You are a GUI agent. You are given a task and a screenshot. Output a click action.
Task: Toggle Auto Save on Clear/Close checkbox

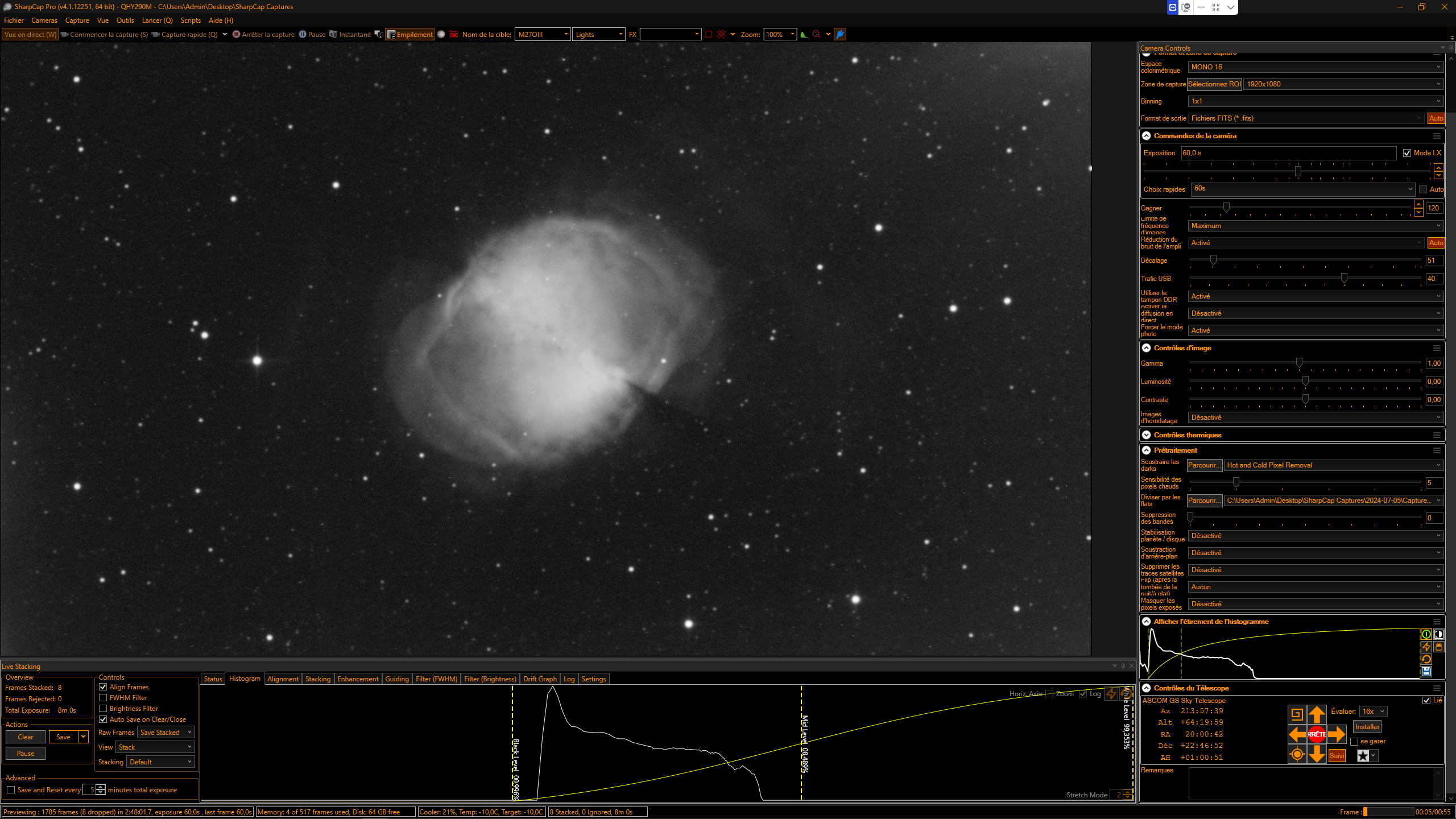click(x=103, y=719)
